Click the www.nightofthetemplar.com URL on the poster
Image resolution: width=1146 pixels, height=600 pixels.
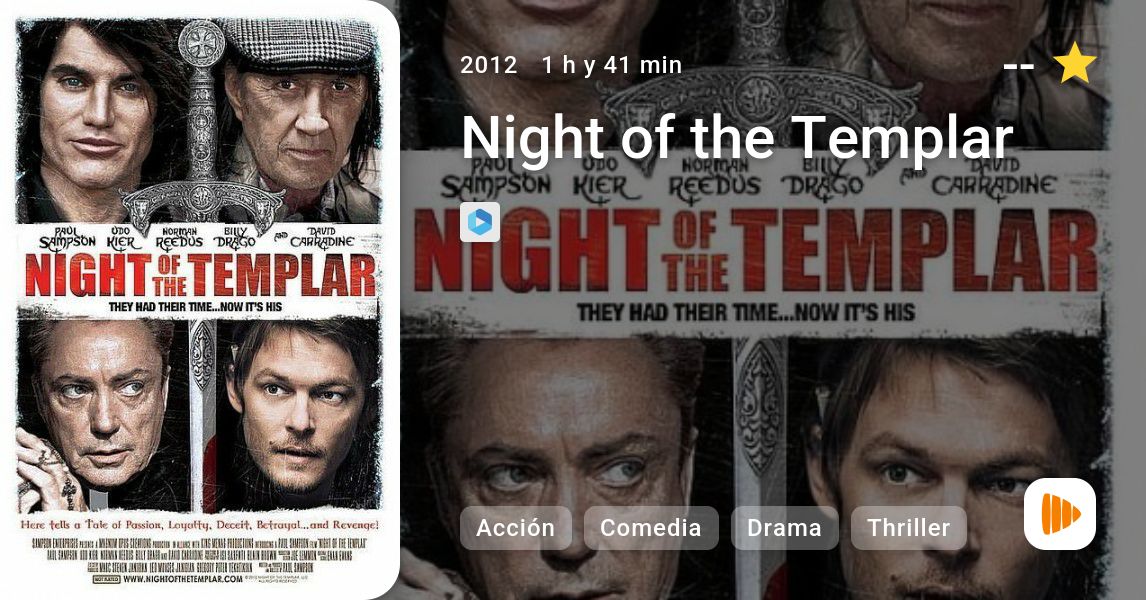[183, 579]
